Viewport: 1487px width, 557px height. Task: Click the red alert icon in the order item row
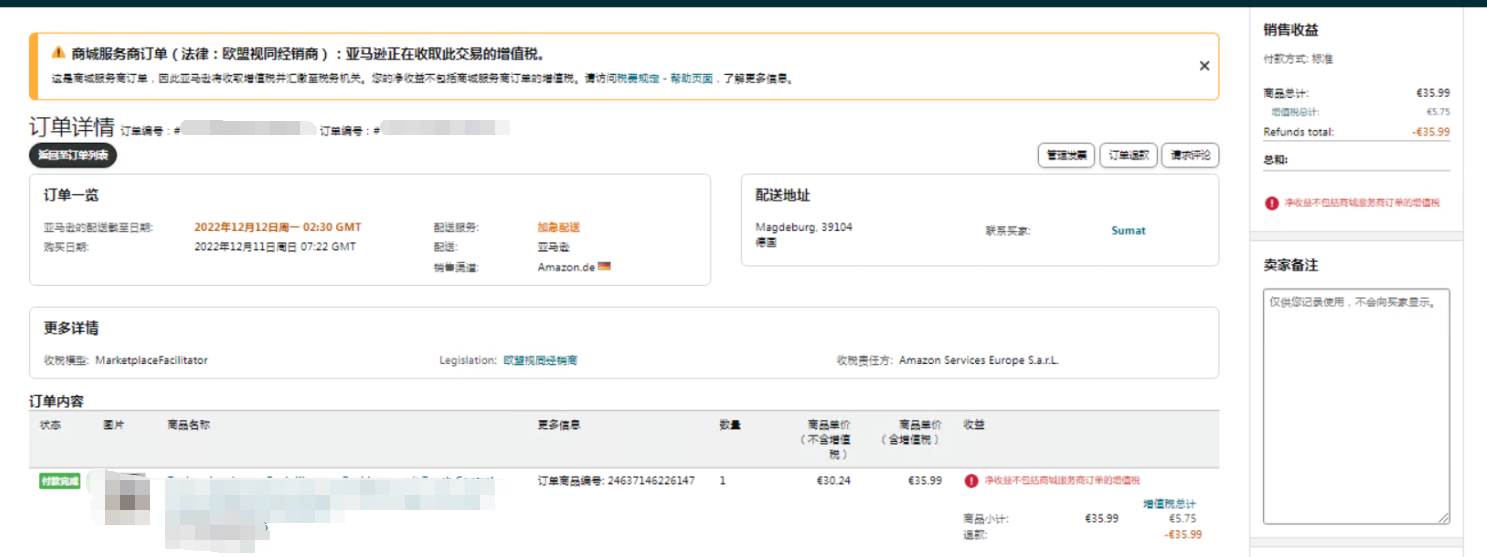click(971, 481)
